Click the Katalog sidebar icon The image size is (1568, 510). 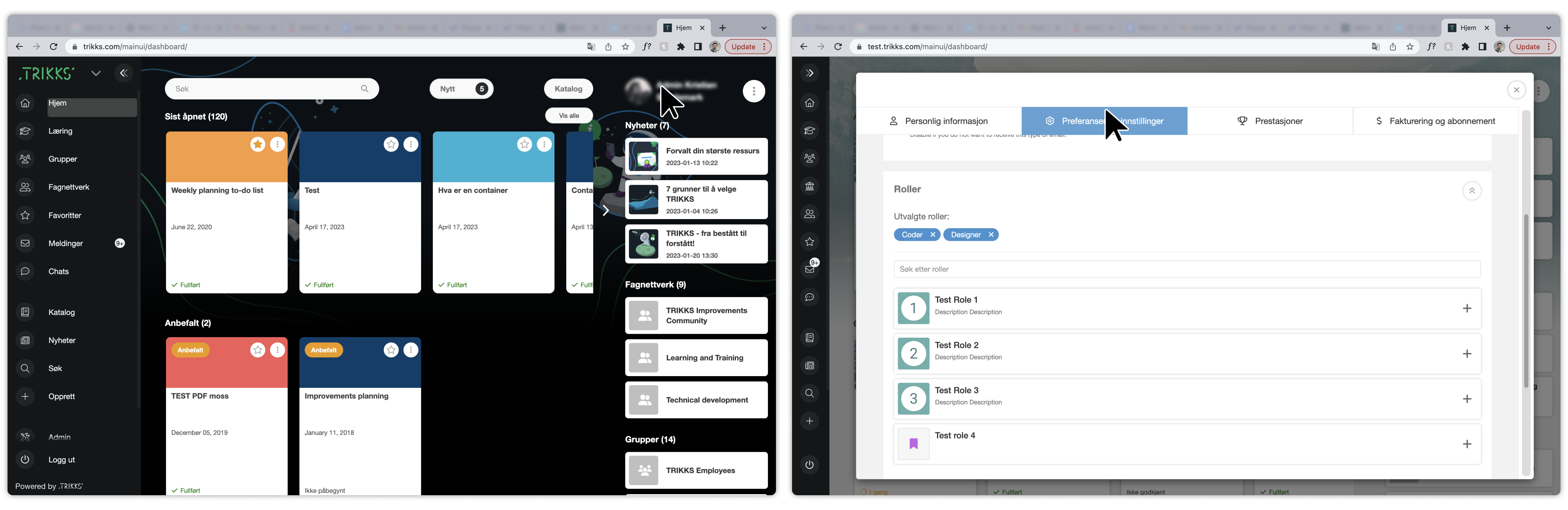point(25,312)
